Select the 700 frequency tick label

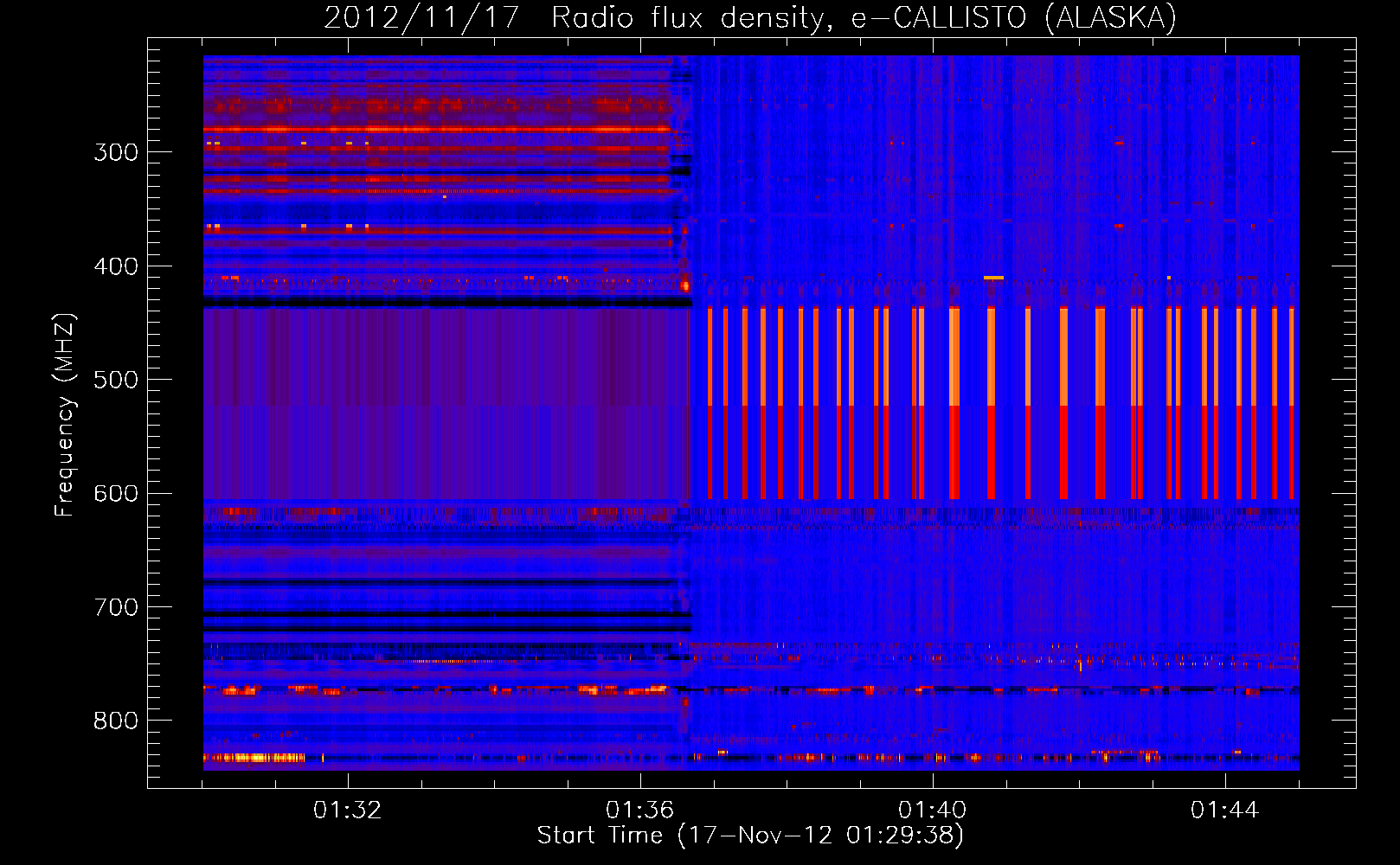116,607
